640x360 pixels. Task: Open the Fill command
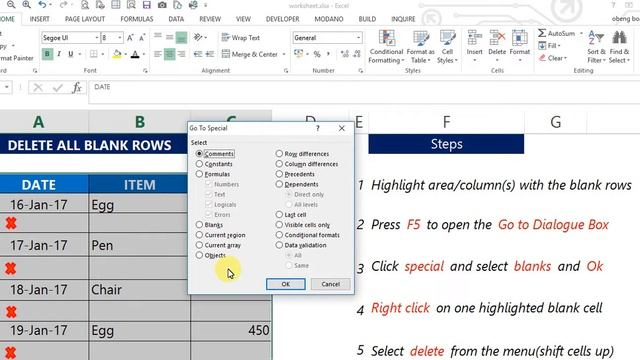coord(549,46)
